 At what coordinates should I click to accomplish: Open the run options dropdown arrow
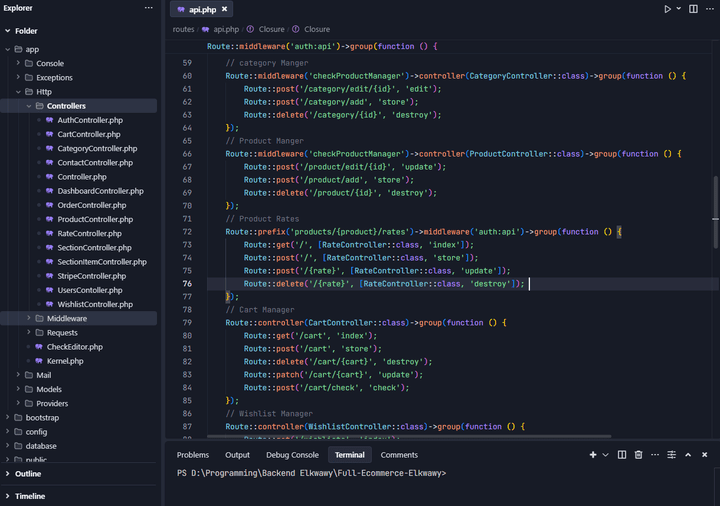(x=679, y=8)
